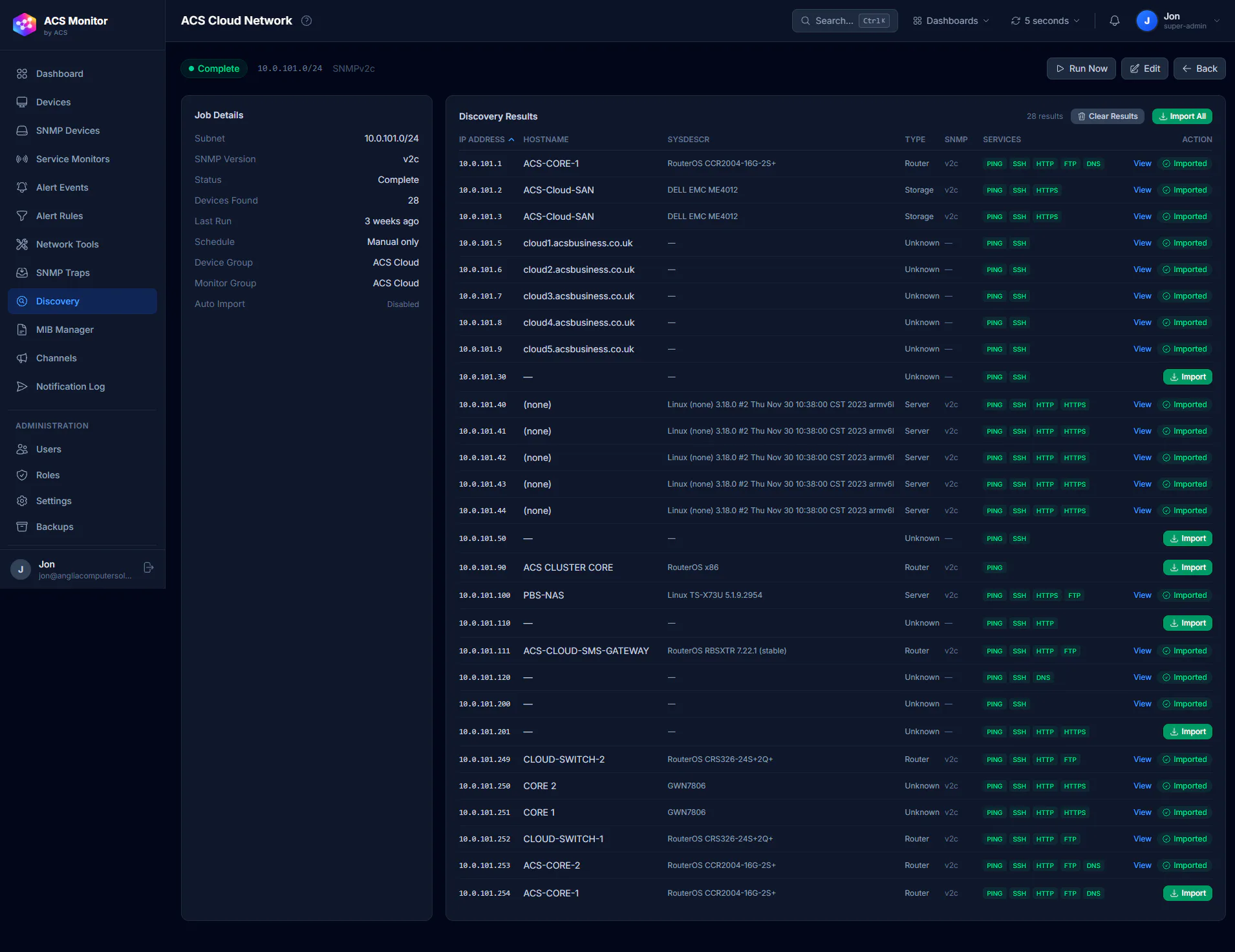Go to Users under Administration

(82, 449)
